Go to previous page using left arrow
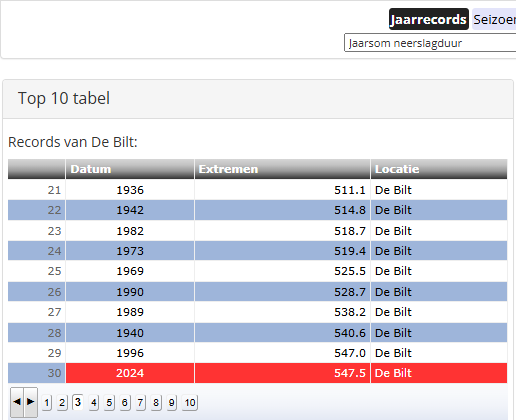The image size is (516, 420). click(17, 402)
